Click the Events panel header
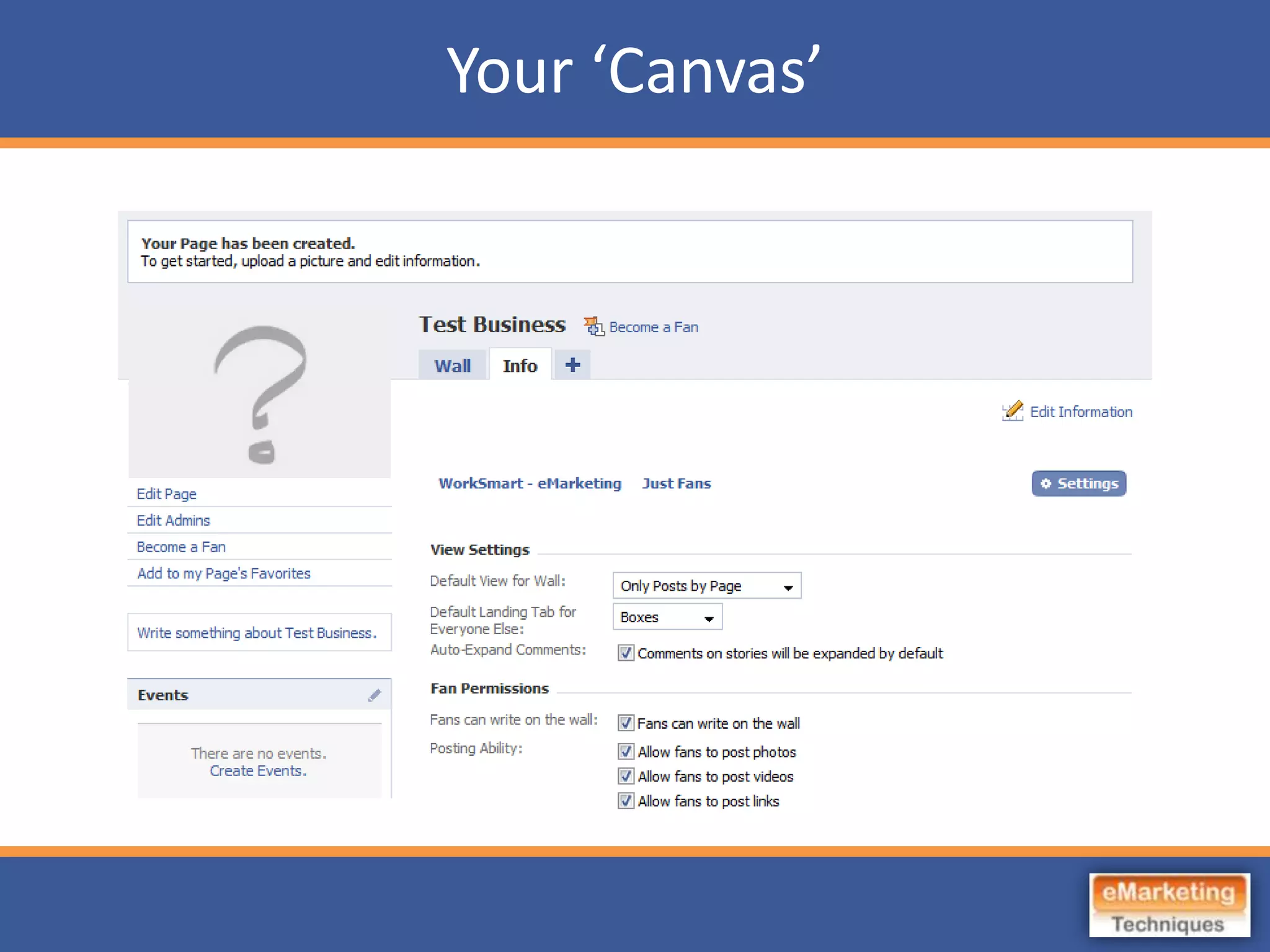 (x=259, y=695)
